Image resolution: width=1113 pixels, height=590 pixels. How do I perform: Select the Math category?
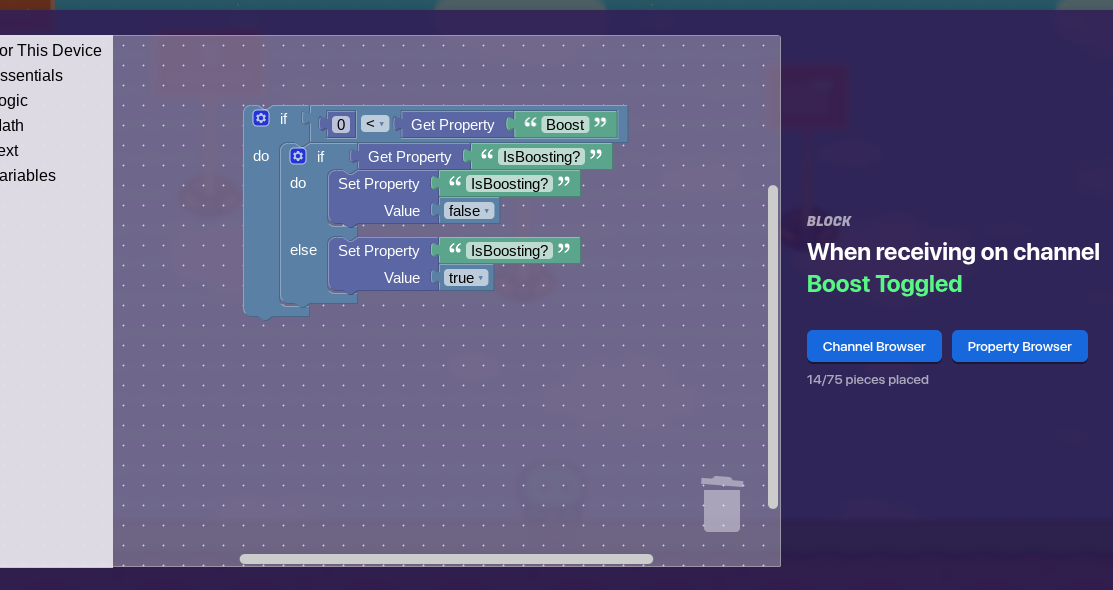(12, 125)
